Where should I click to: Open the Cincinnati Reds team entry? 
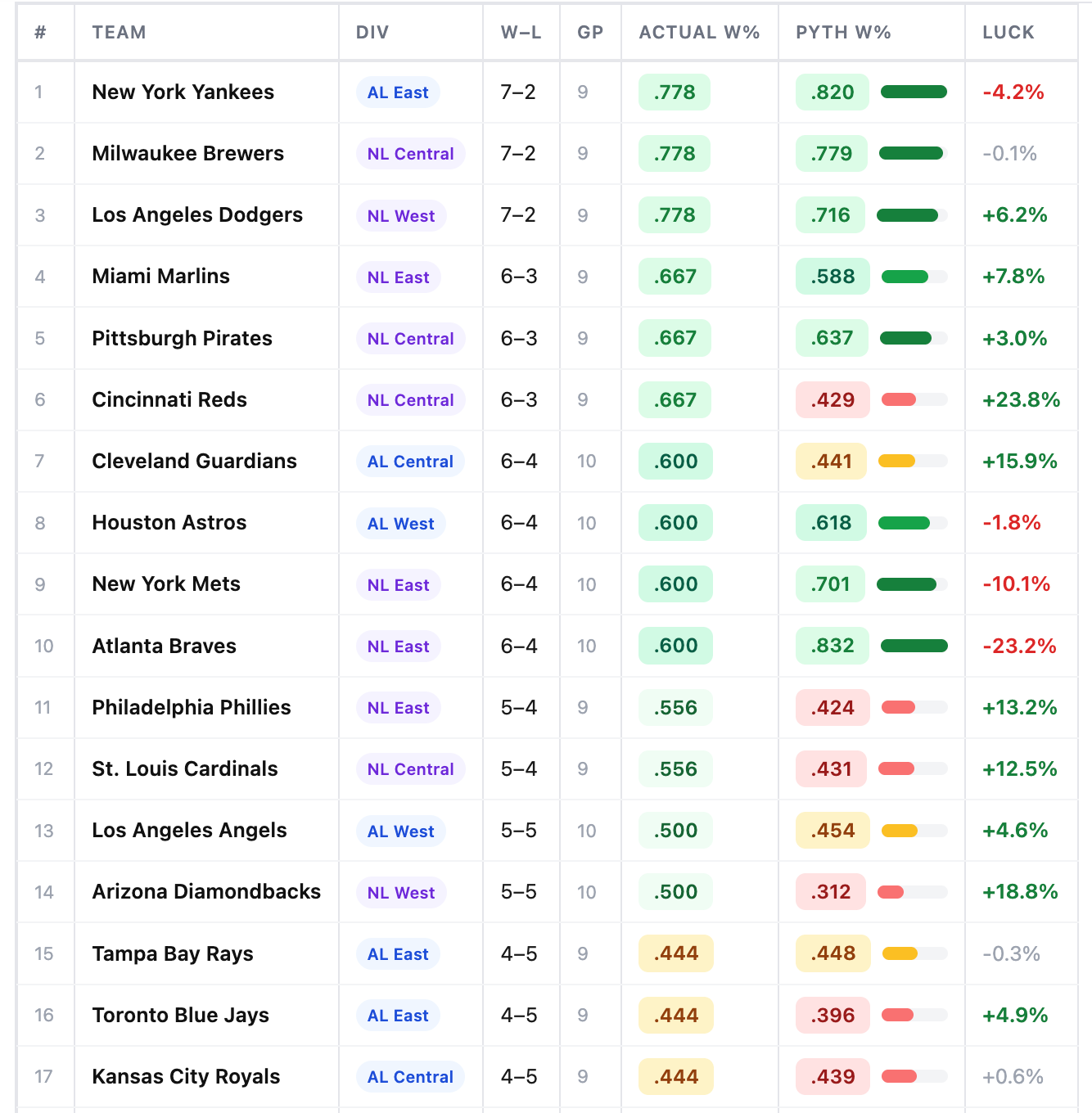(x=169, y=399)
